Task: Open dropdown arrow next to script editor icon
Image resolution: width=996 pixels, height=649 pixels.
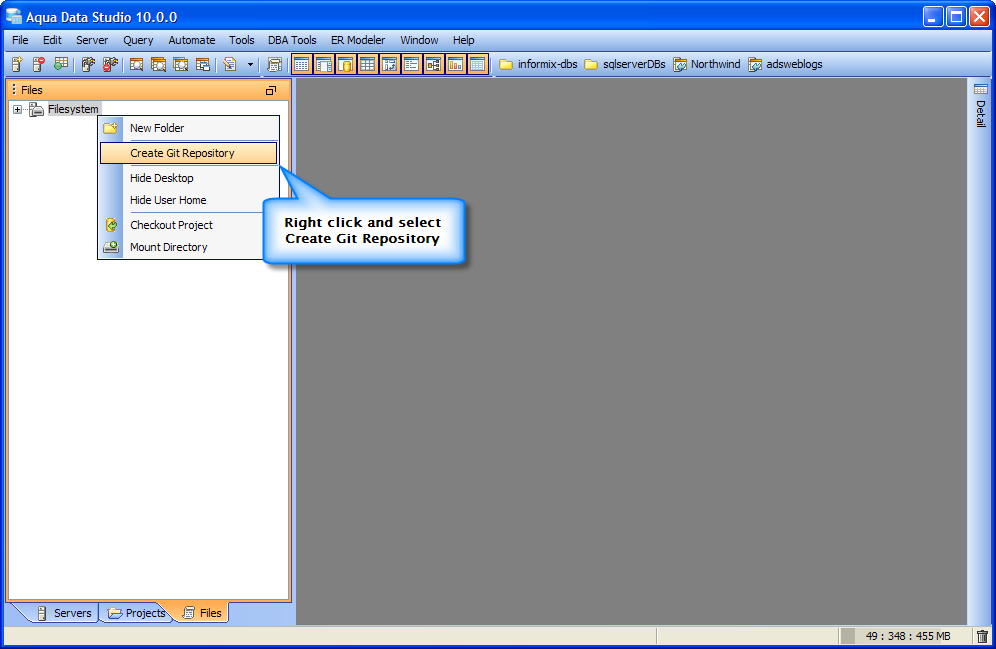Action: coord(250,65)
